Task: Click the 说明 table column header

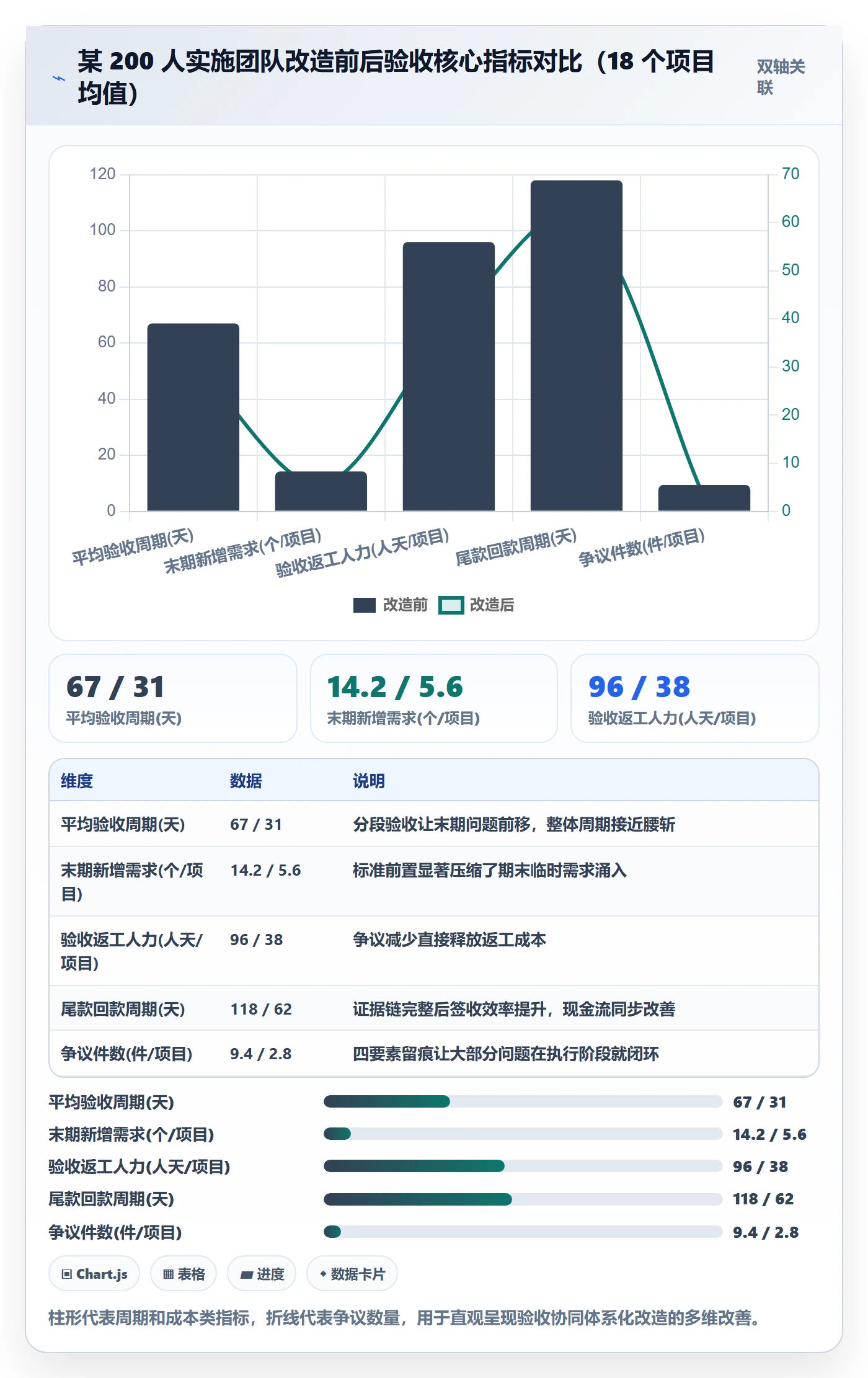Action: 369,781
